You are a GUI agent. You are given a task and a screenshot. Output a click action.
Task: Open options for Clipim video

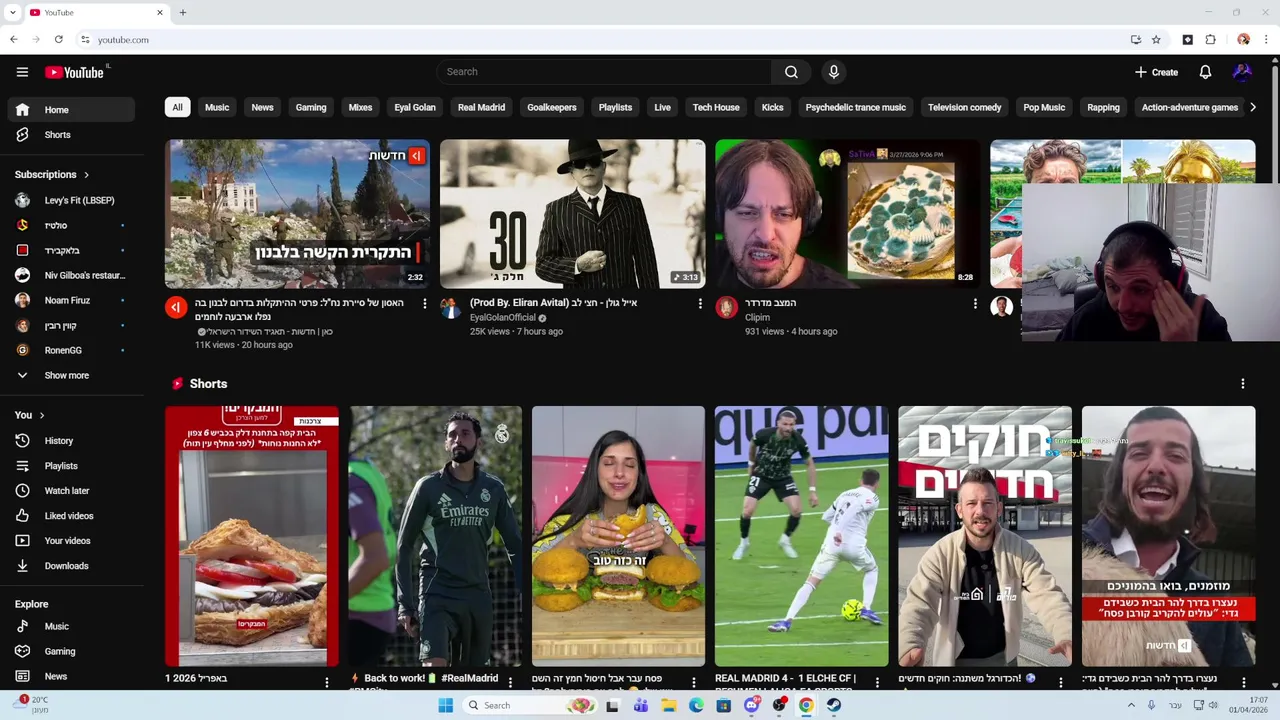click(975, 303)
